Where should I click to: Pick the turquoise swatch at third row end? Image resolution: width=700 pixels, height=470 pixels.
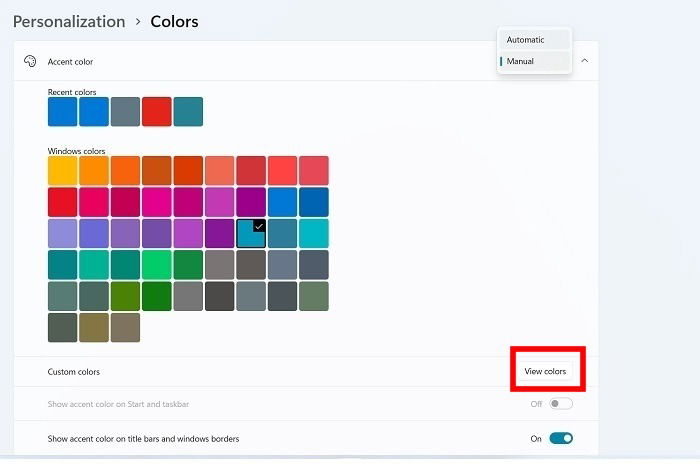tap(314, 233)
